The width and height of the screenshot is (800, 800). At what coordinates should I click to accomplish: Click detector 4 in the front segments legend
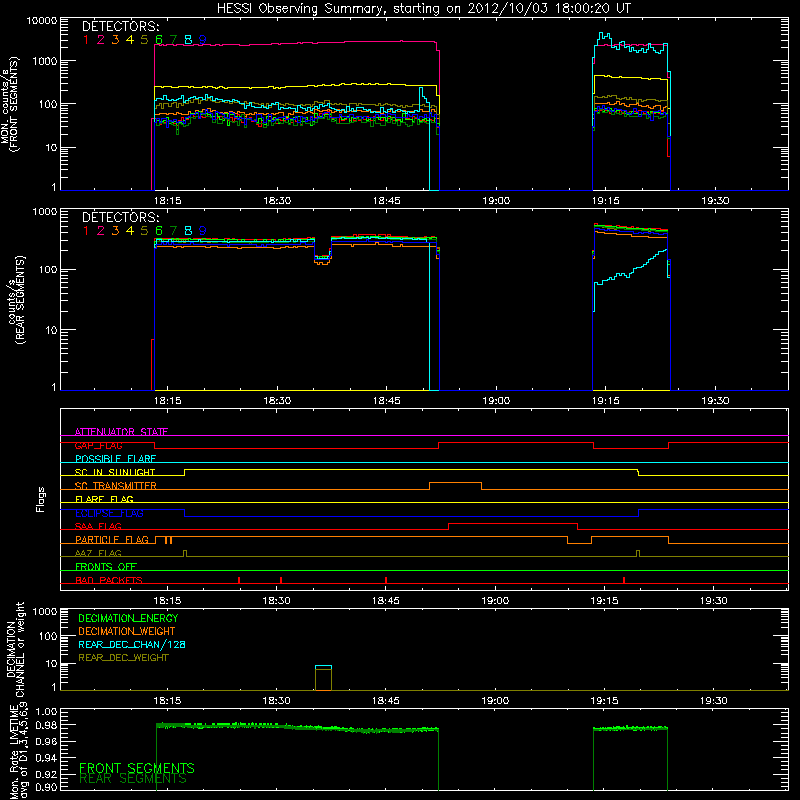130,40
